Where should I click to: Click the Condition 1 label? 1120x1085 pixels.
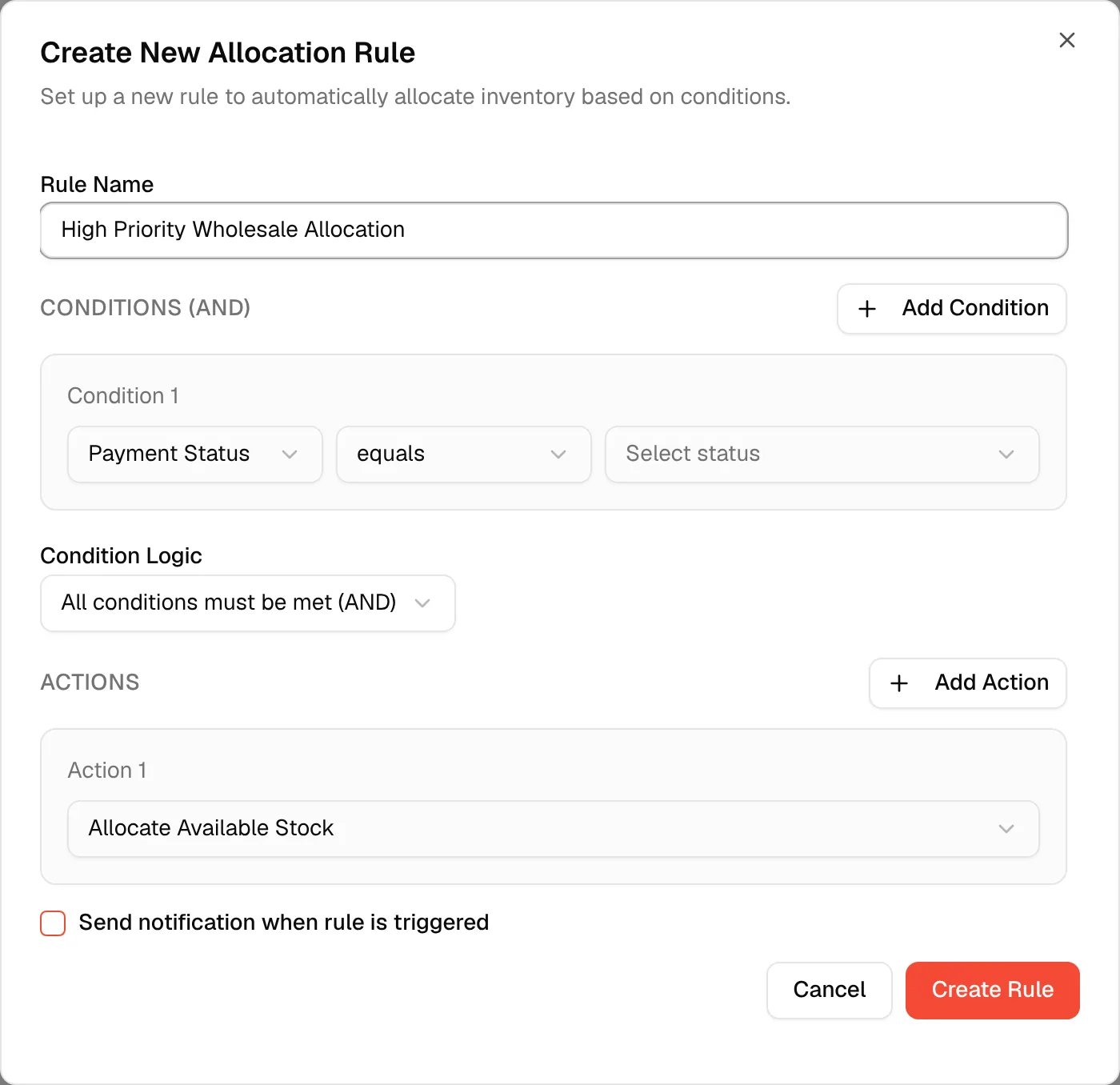(123, 396)
